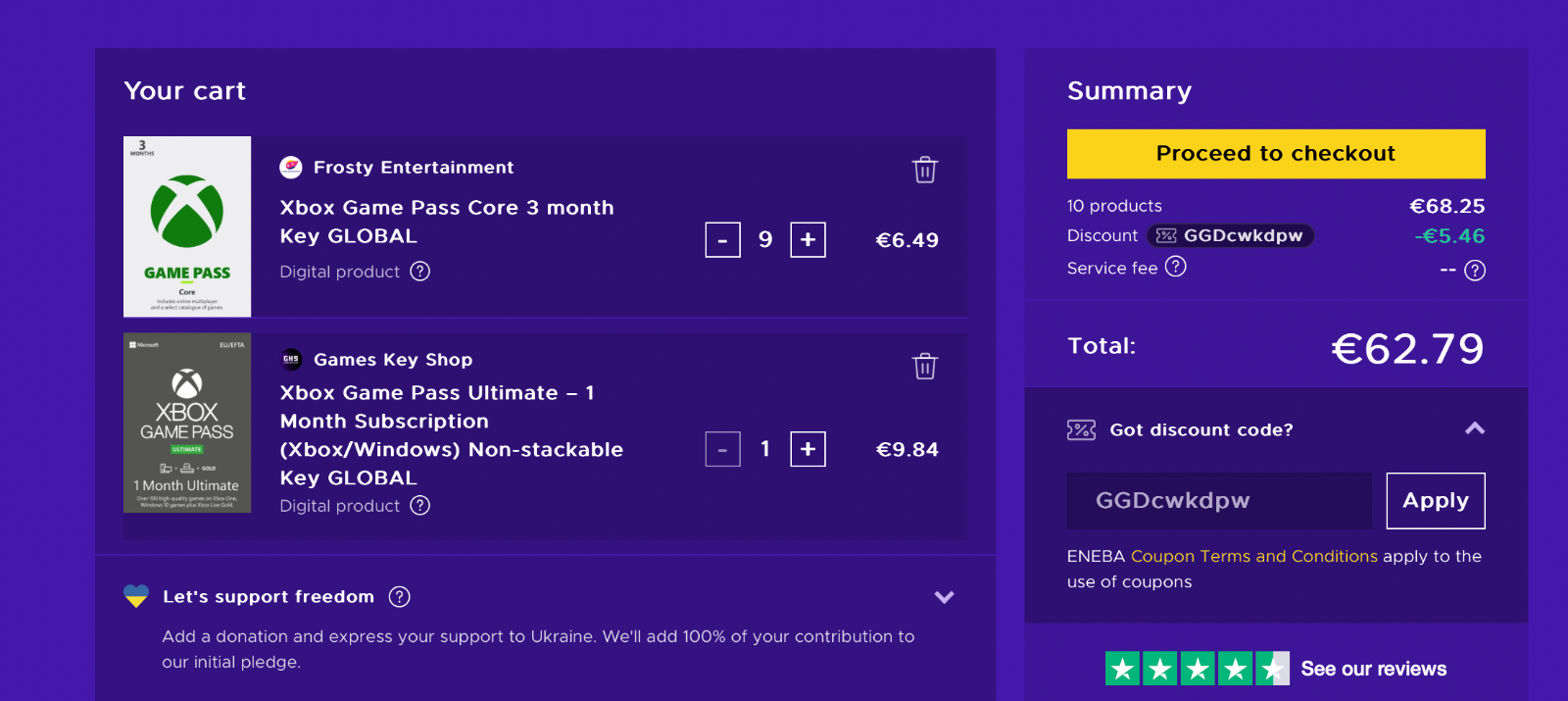
Task: Collapse the Got discount code section
Action: tap(1474, 428)
